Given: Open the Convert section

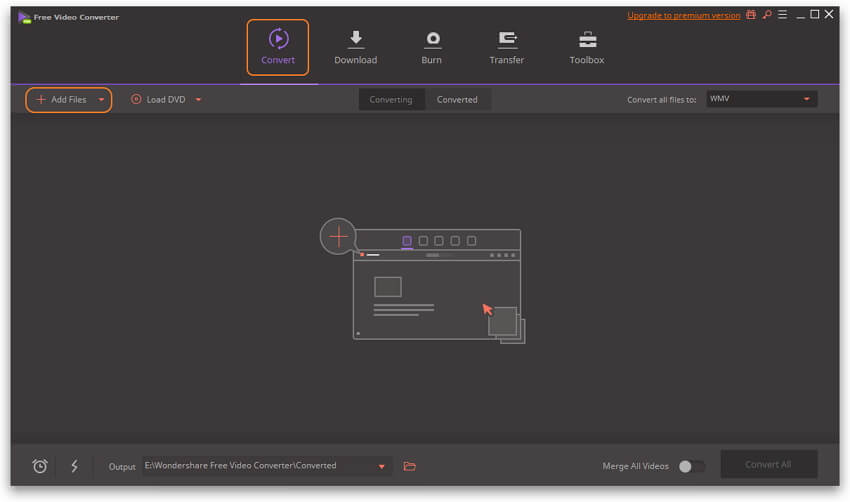Looking at the screenshot, I should (278, 47).
